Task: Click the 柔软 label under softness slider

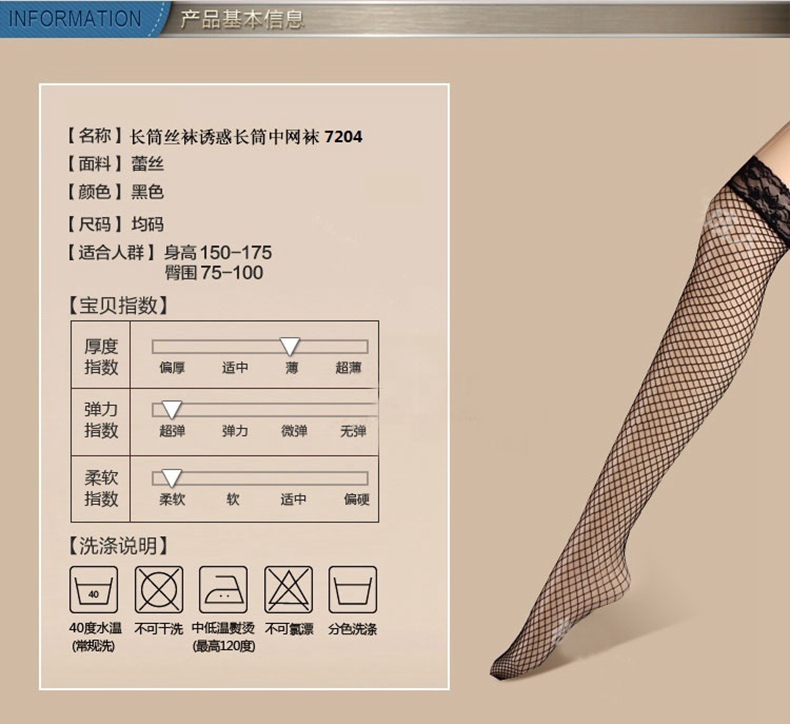Action: click(x=172, y=499)
